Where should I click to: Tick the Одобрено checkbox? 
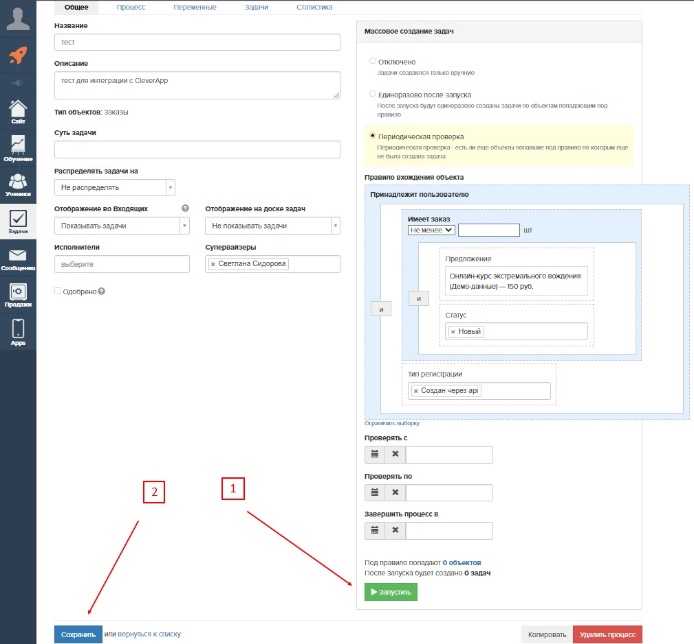[58, 291]
